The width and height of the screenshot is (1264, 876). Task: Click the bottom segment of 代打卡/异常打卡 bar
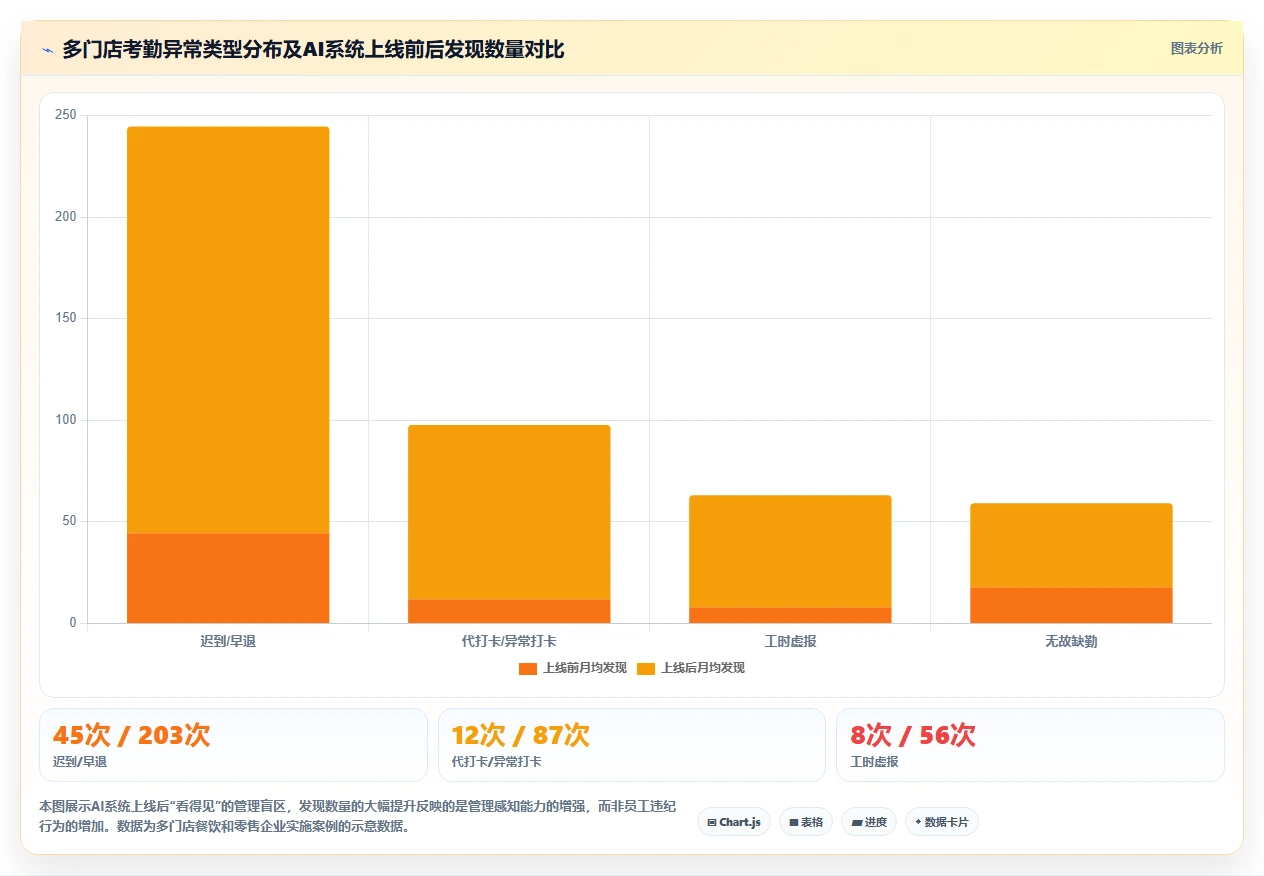509,611
